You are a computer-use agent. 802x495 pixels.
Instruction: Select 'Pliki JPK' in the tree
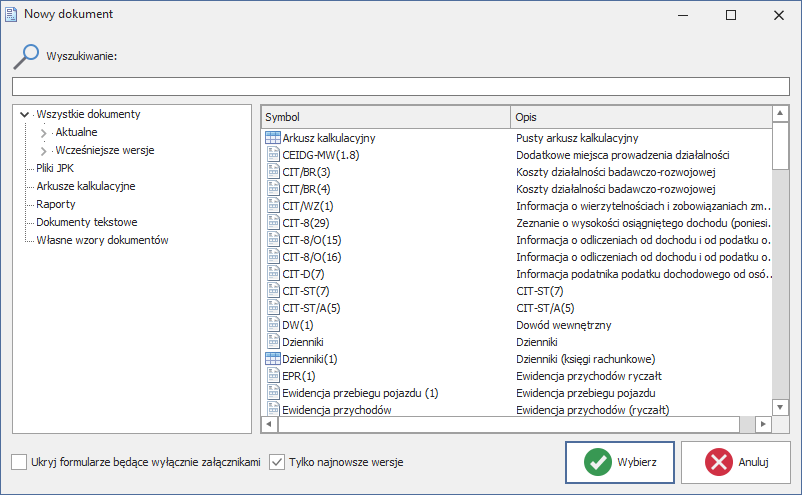point(55,168)
